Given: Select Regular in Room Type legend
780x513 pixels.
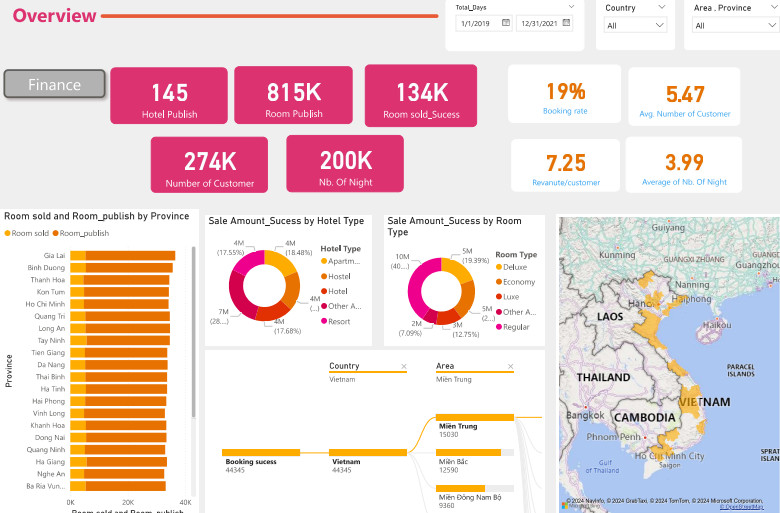Looking at the screenshot, I should pyautogui.click(x=513, y=327).
